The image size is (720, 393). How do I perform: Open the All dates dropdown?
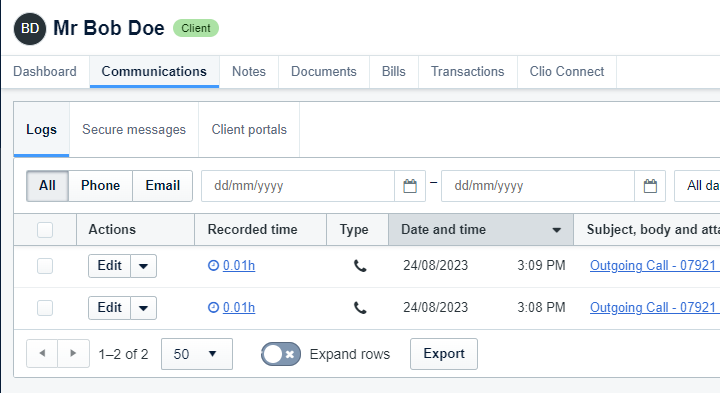click(x=698, y=186)
